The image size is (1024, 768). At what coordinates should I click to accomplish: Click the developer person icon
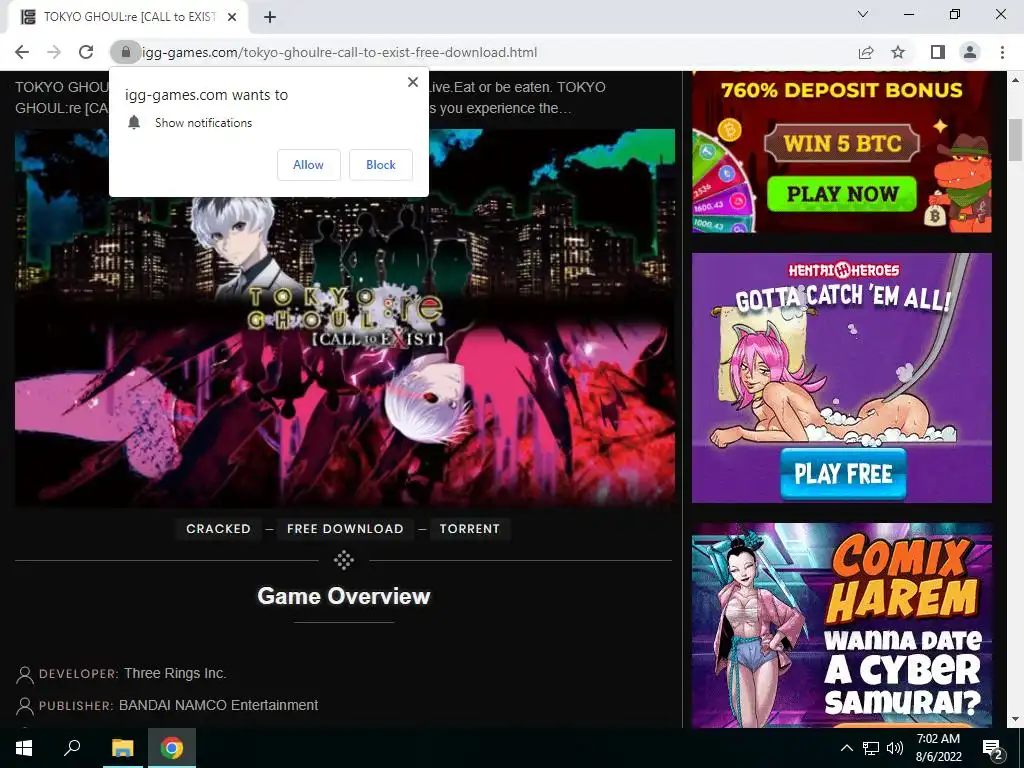click(x=25, y=675)
